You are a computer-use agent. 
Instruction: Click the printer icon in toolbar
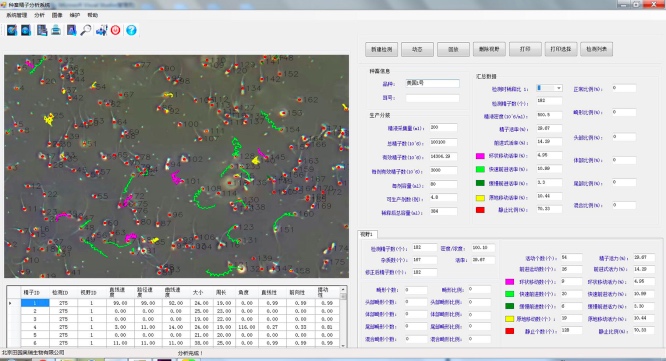click(56, 30)
